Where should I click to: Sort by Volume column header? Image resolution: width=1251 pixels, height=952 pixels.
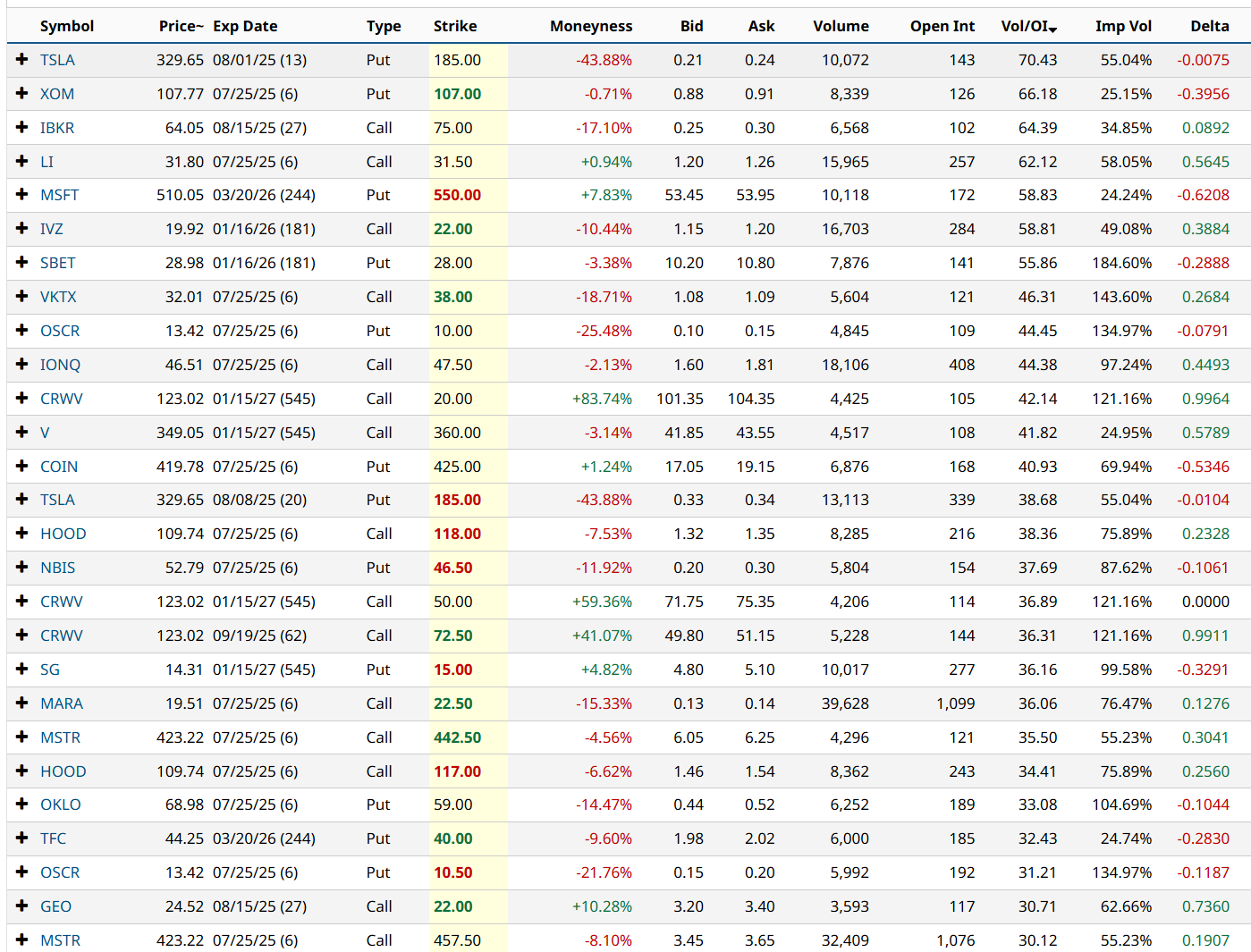pyautogui.click(x=841, y=26)
